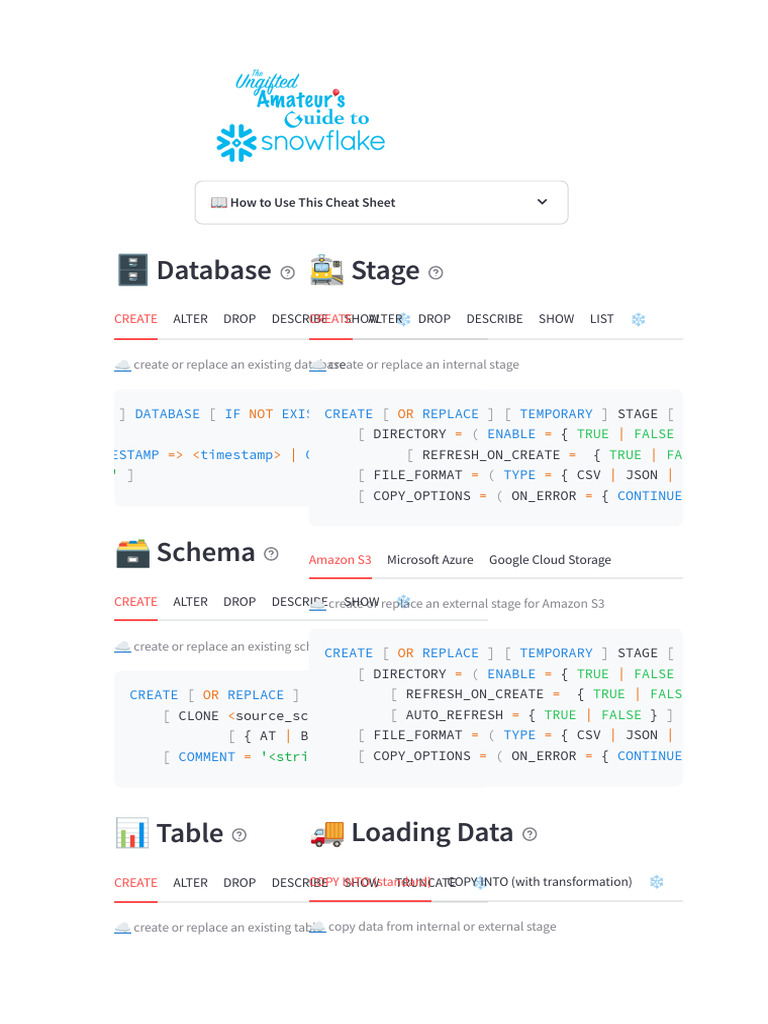The width and height of the screenshot is (768, 1024).
Task: Switch to the Microsoft Azure tab
Action: point(430,560)
